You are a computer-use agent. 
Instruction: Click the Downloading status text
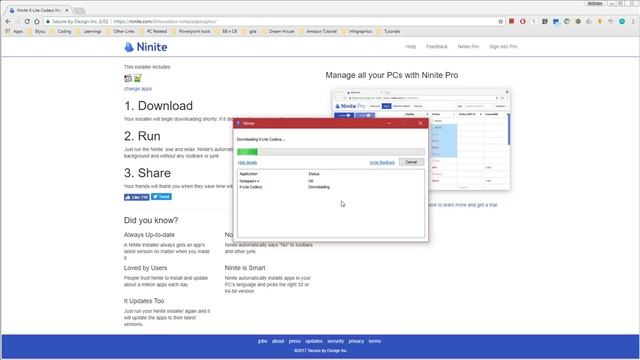[x=319, y=187]
